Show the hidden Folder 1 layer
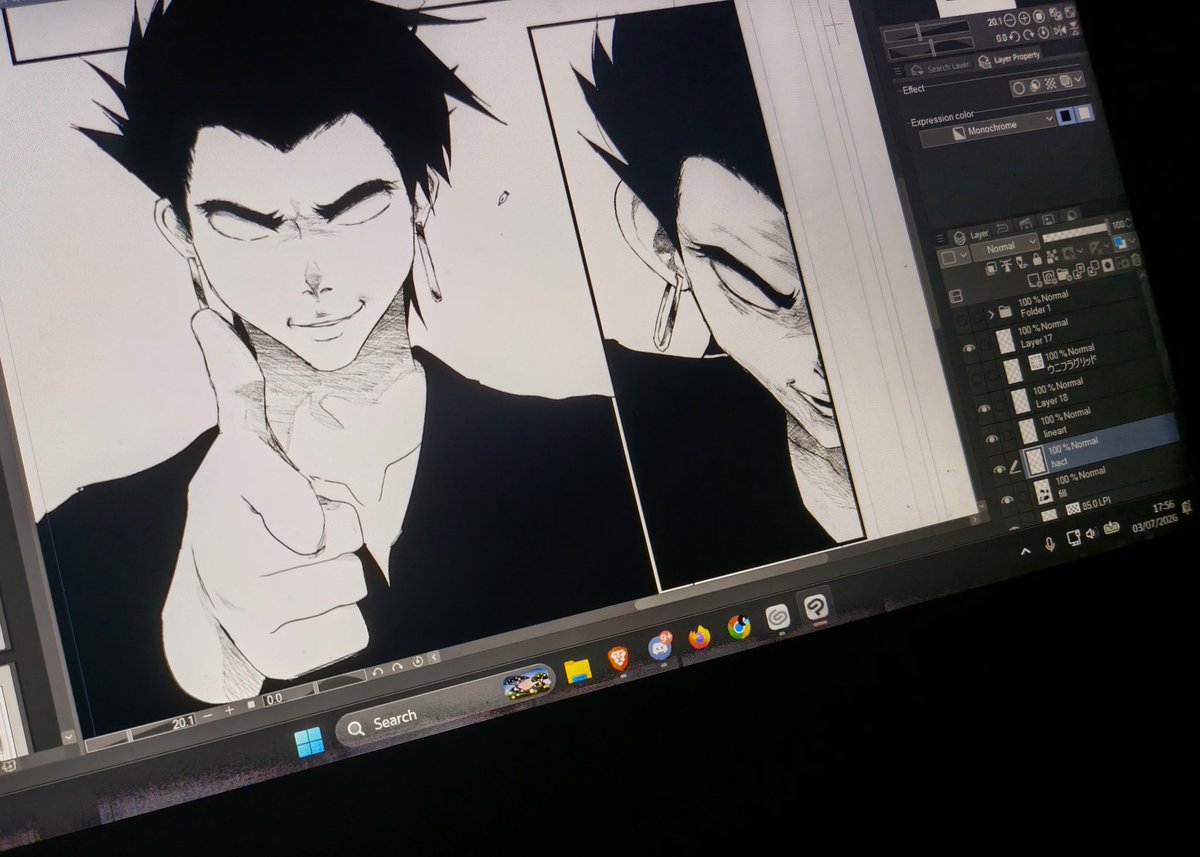This screenshot has height=857, width=1200. coord(963,320)
